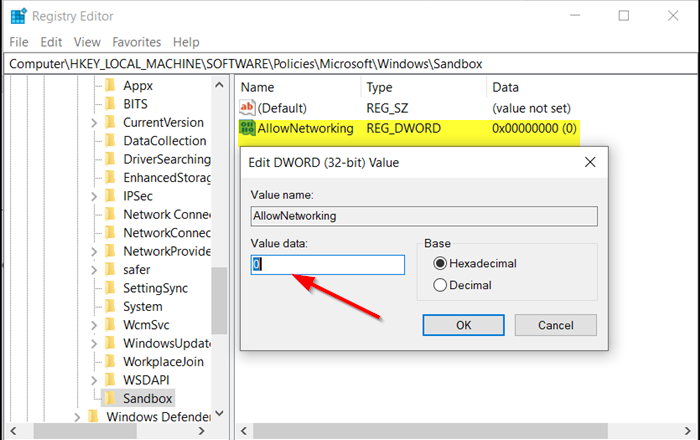Click the DataCollection folder icon
This screenshot has height=440, width=700.
pos(110,141)
